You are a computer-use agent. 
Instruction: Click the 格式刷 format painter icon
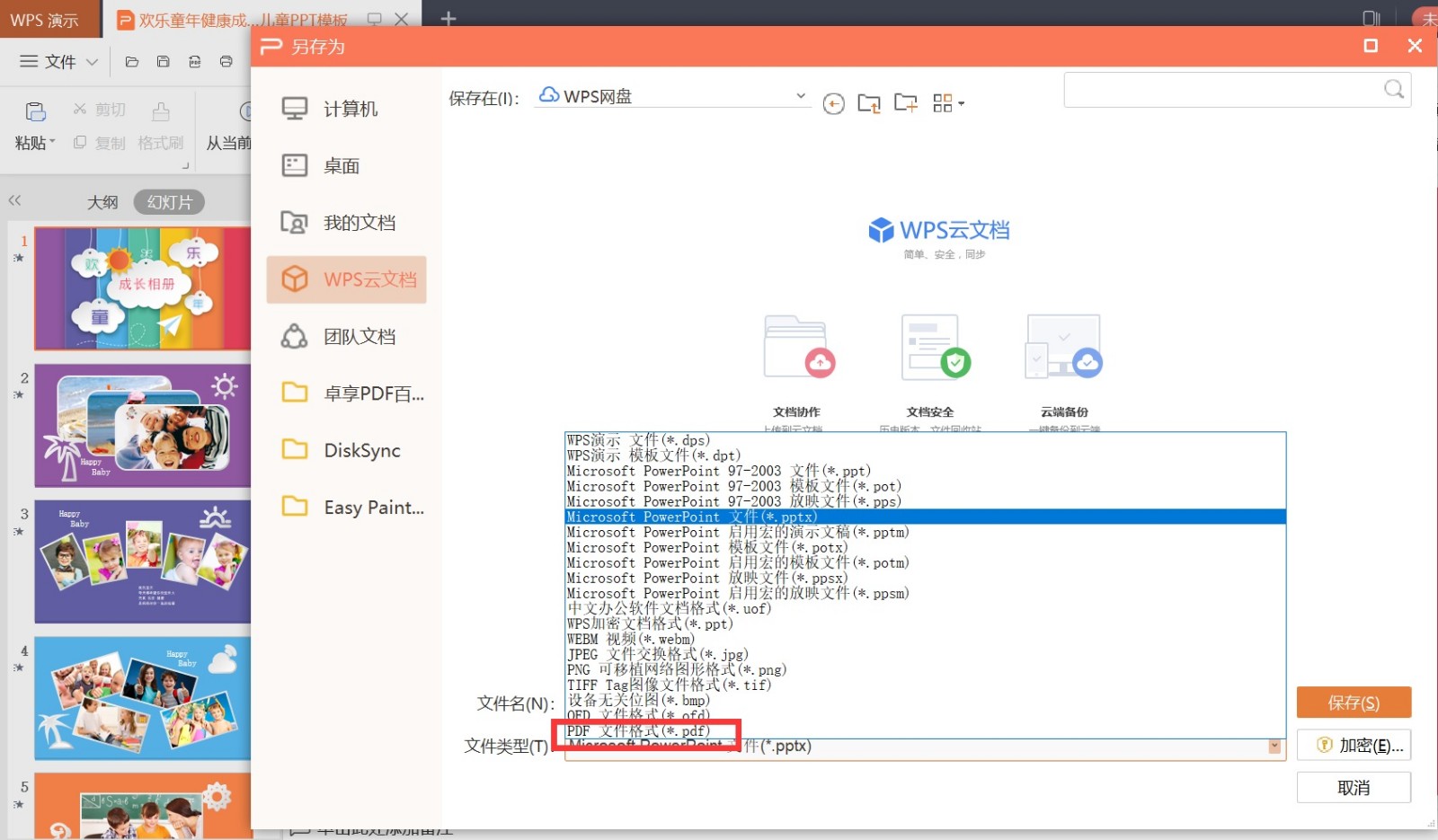(x=161, y=111)
